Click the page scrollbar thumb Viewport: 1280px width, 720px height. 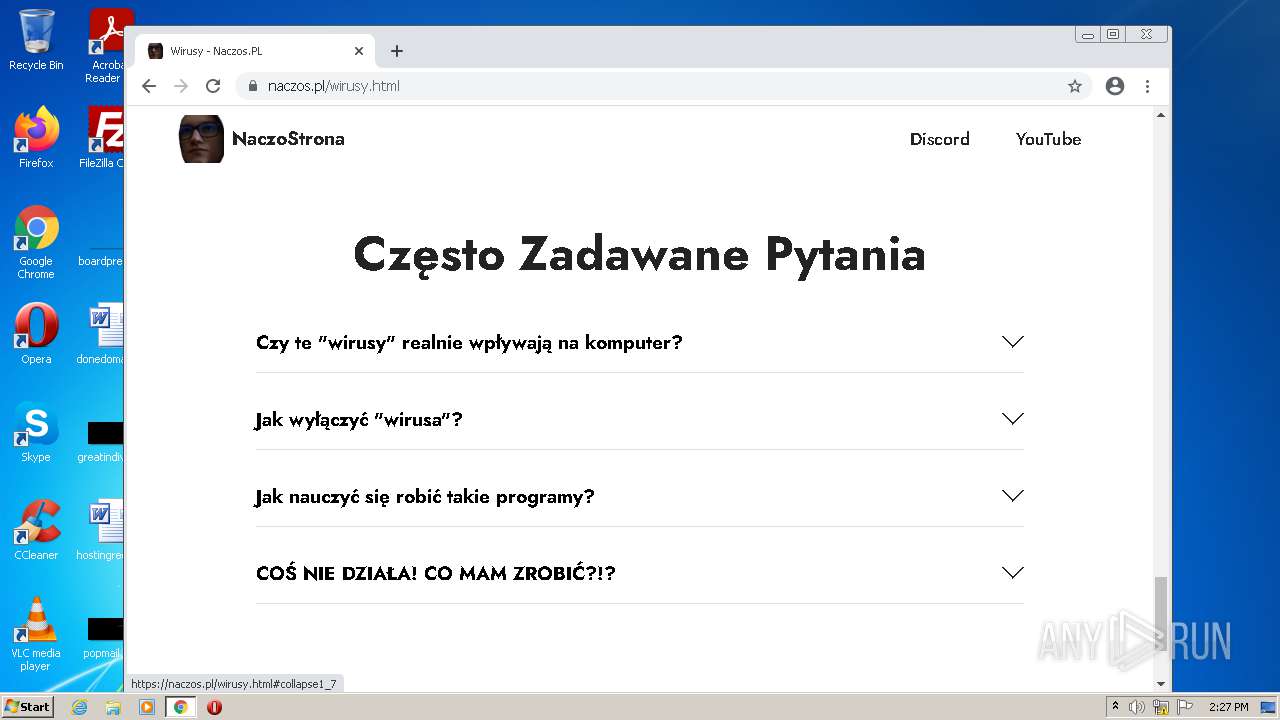point(1161,613)
